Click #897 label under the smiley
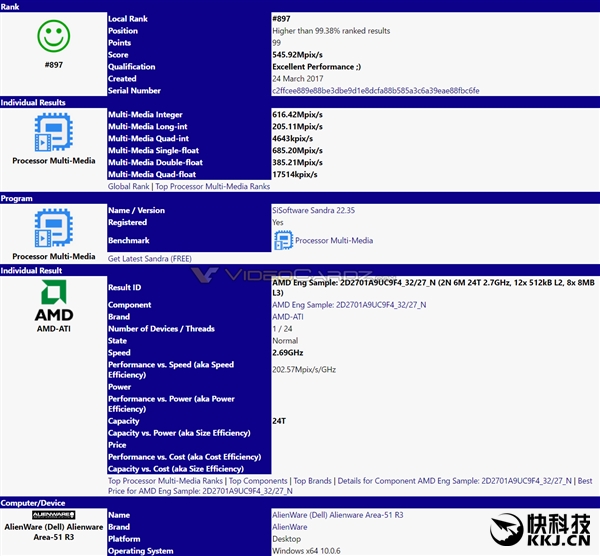600x556 pixels. pos(54,65)
